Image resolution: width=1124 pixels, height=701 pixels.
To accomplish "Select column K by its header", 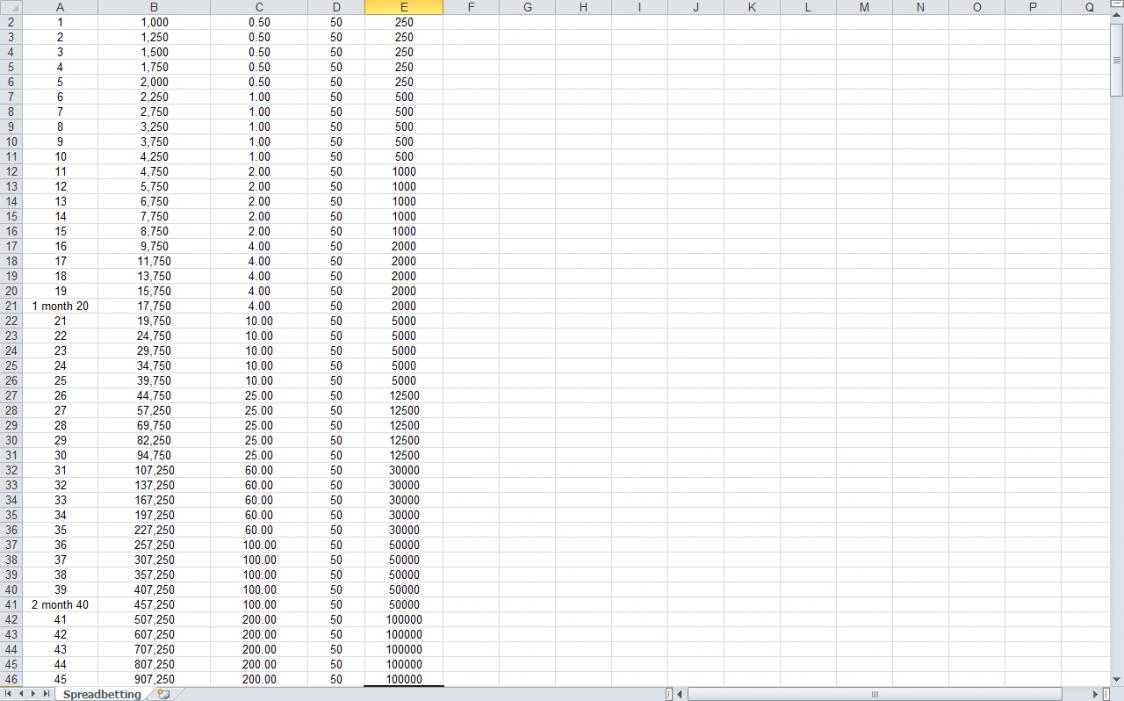I will (752, 7).
